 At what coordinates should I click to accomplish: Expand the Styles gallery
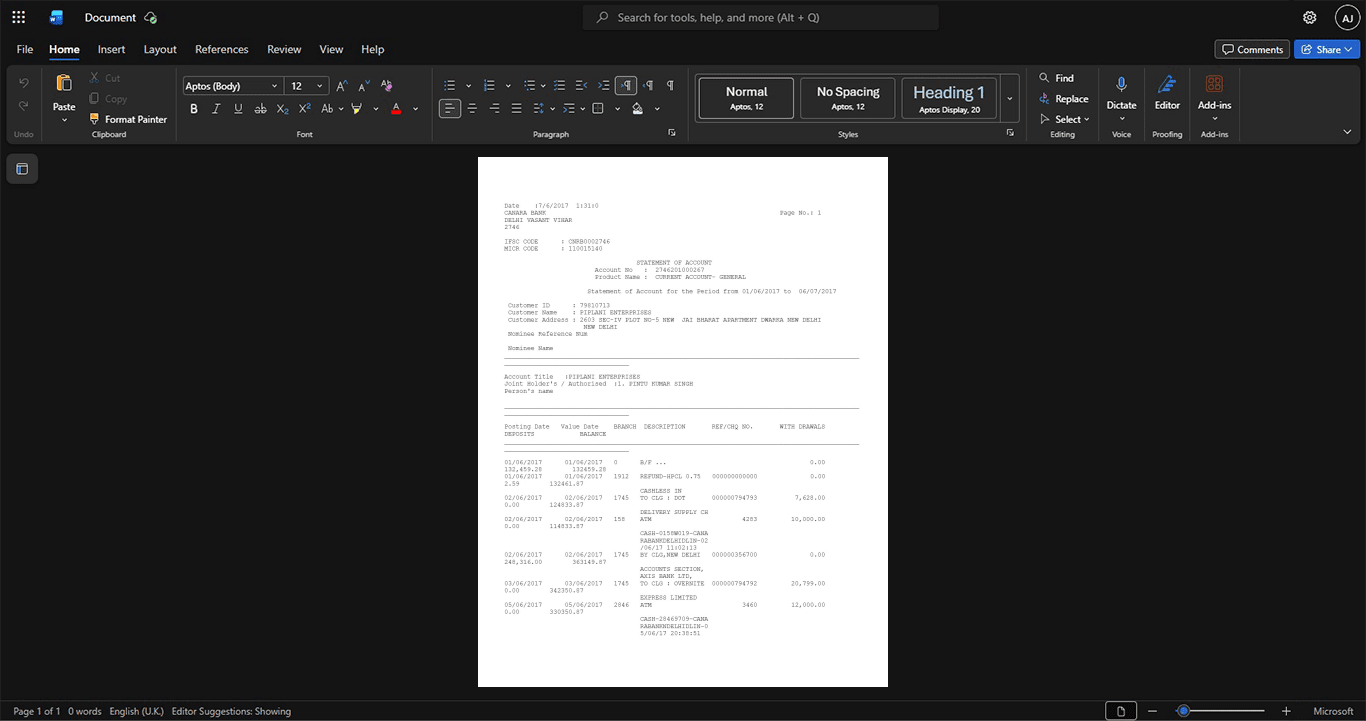[x=1010, y=98]
